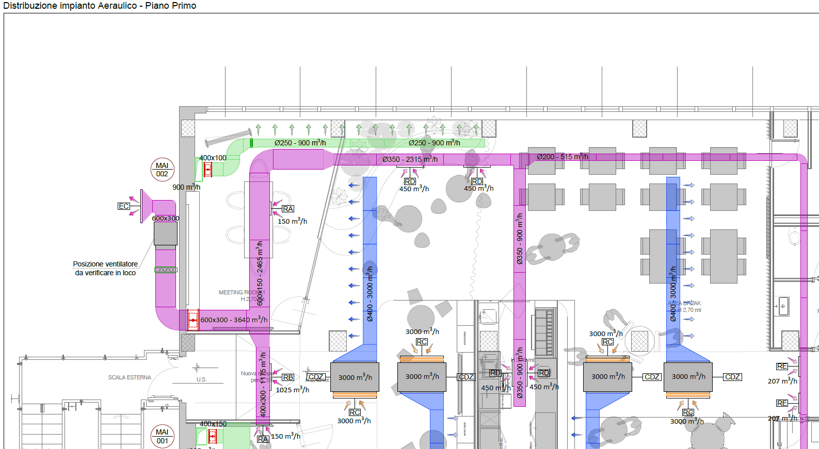Click the drawing title Distribuzione impianto Aeraulico

pyautogui.click(x=100, y=6)
